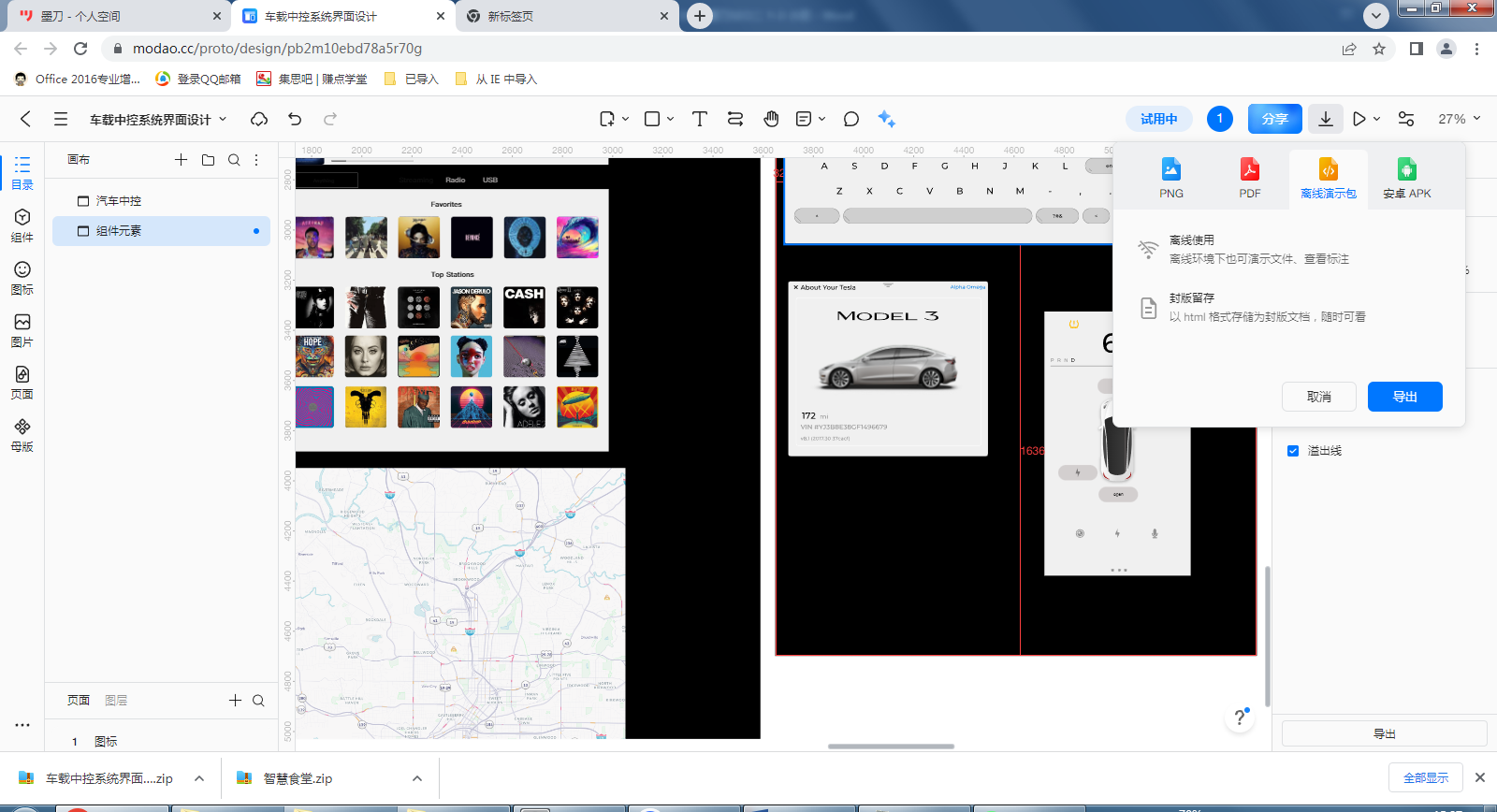Switch to browser tab 新标签页
The image size is (1497, 812).
click(x=567, y=16)
